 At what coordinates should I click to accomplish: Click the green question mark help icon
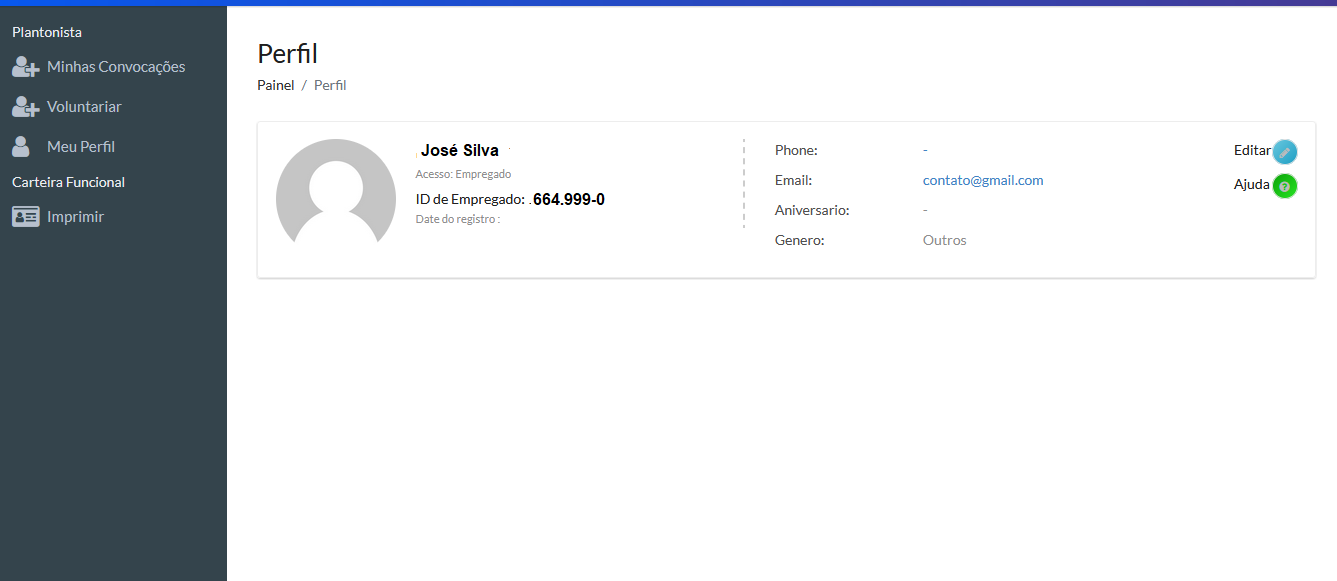click(1285, 186)
